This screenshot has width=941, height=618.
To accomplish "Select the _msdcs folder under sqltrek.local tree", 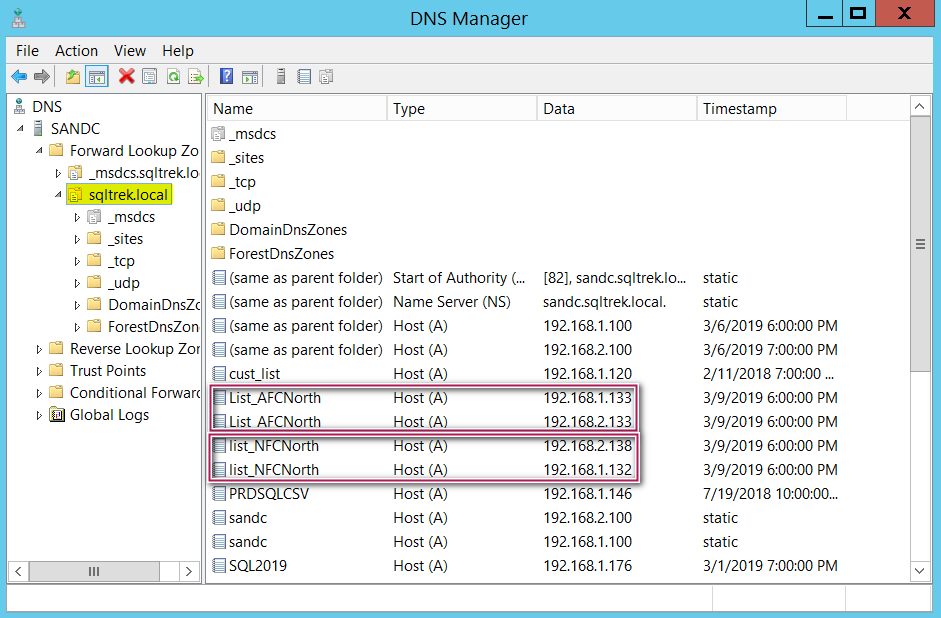I will 131,217.
